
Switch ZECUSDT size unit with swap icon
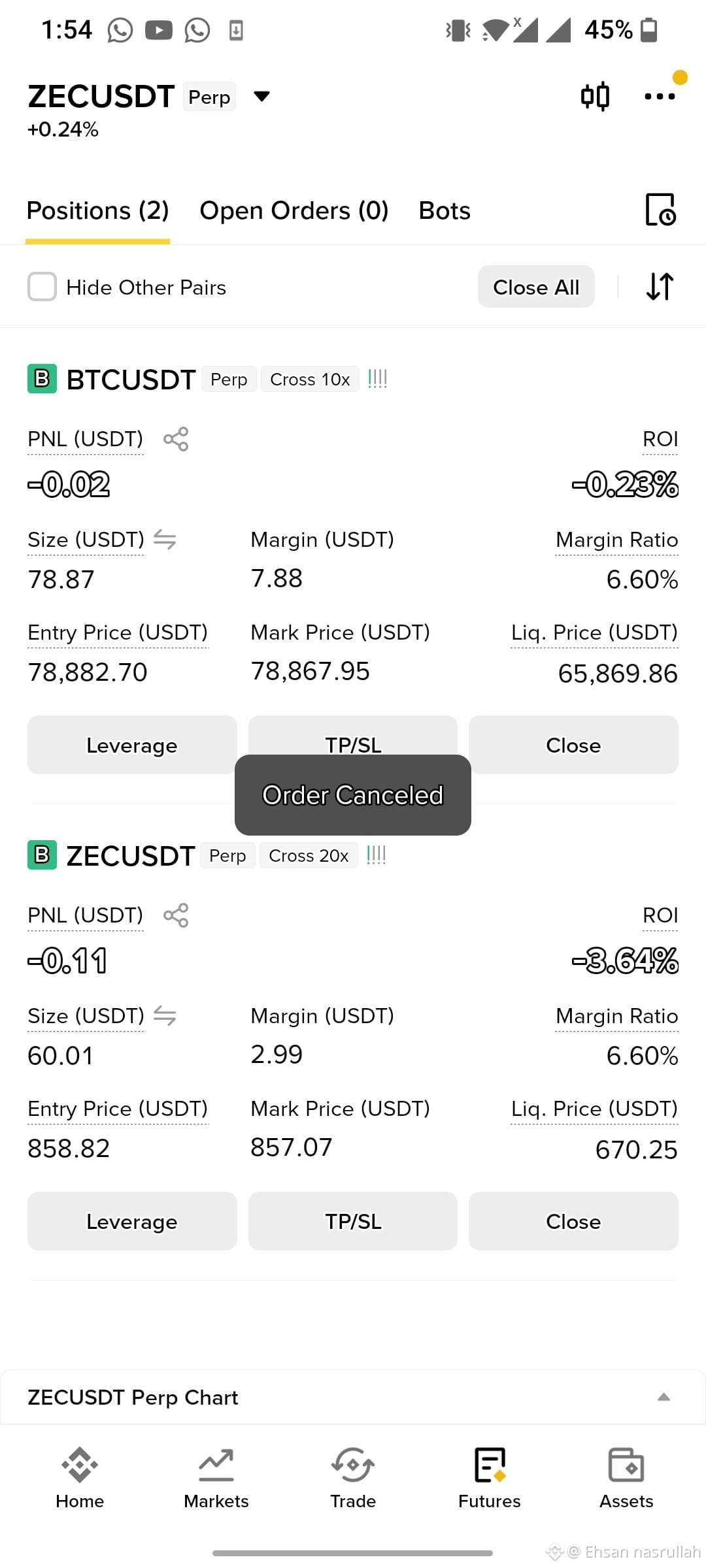tap(165, 1016)
